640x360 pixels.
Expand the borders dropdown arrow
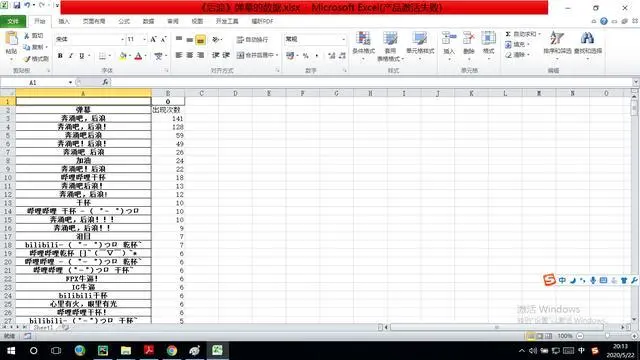point(110,56)
